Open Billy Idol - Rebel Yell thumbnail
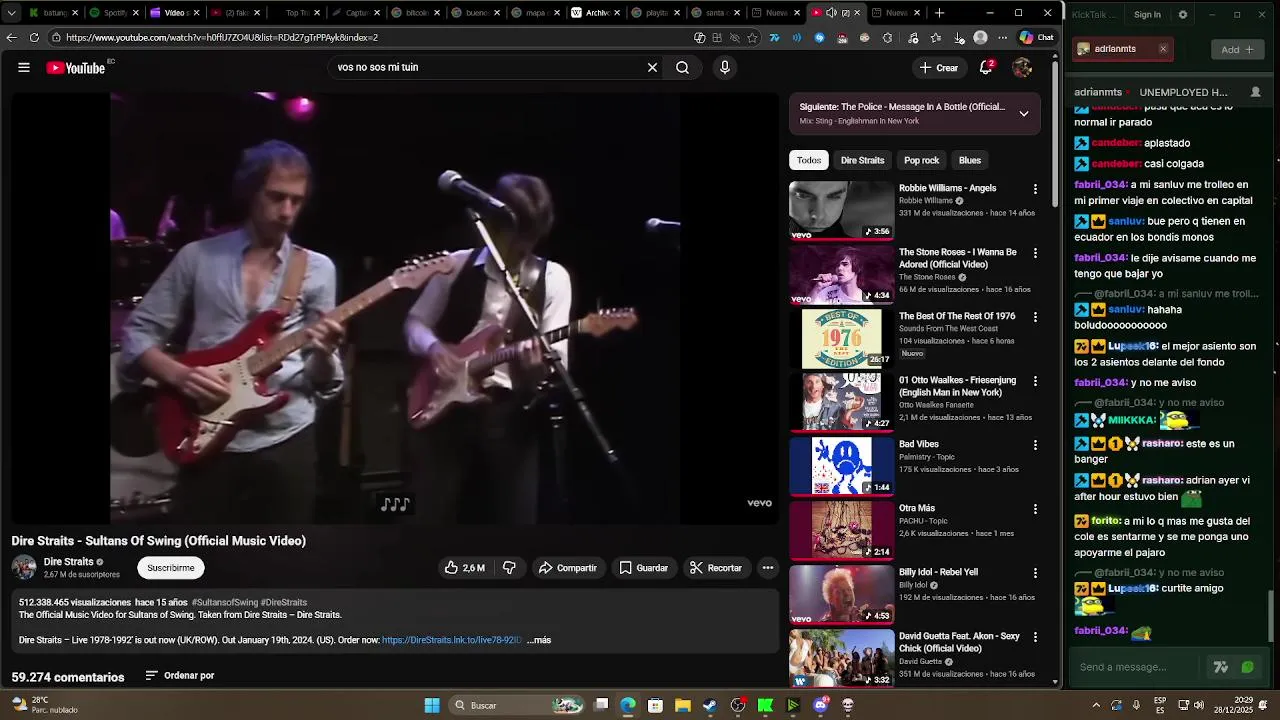This screenshot has height=720, width=1280. [x=841, y=594]
